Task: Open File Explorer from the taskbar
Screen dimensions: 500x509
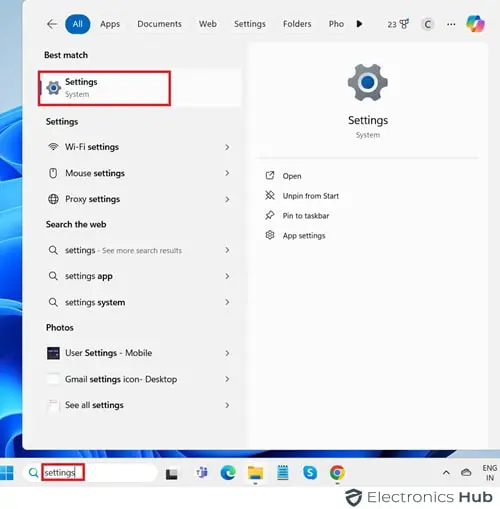Action: click(x=255, y=472)
